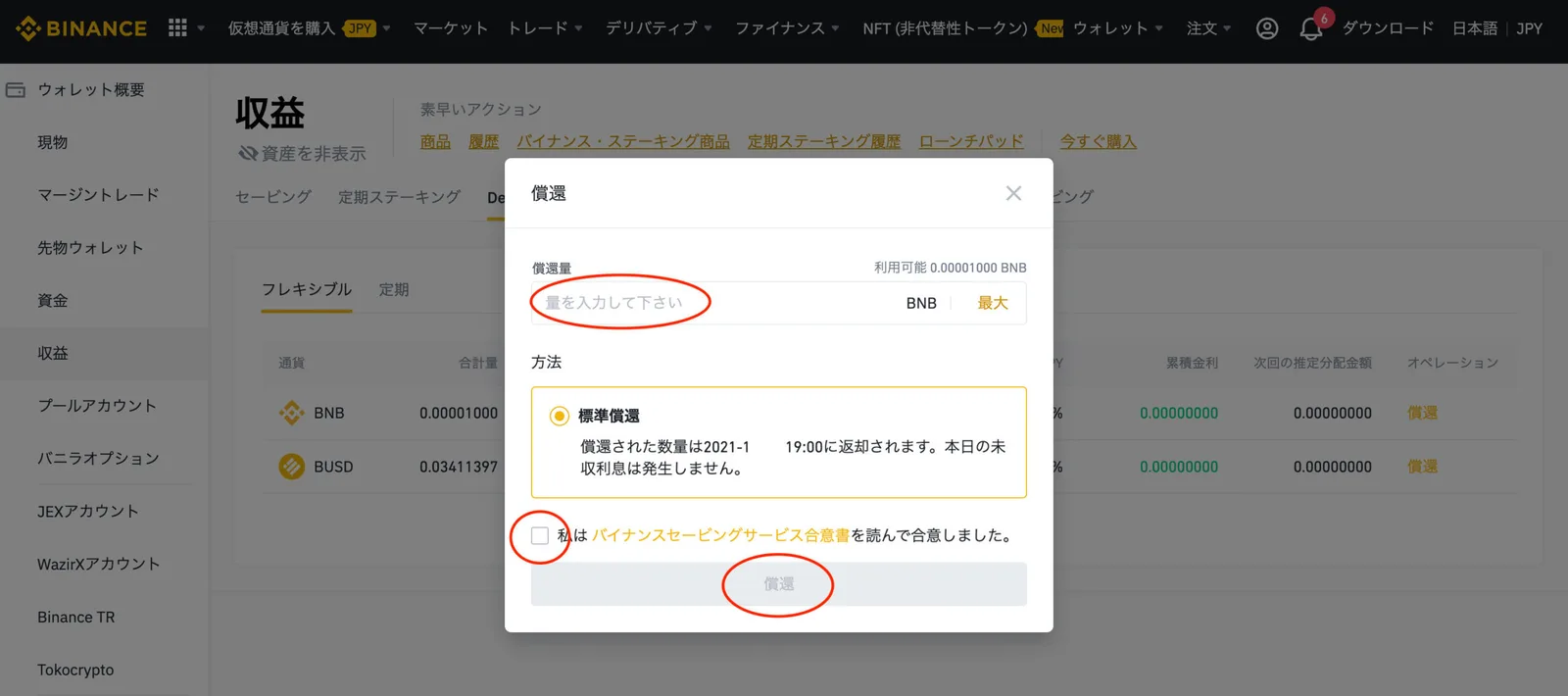
Task: Click 償還 in the BNB row
Action: [1422, 413]
